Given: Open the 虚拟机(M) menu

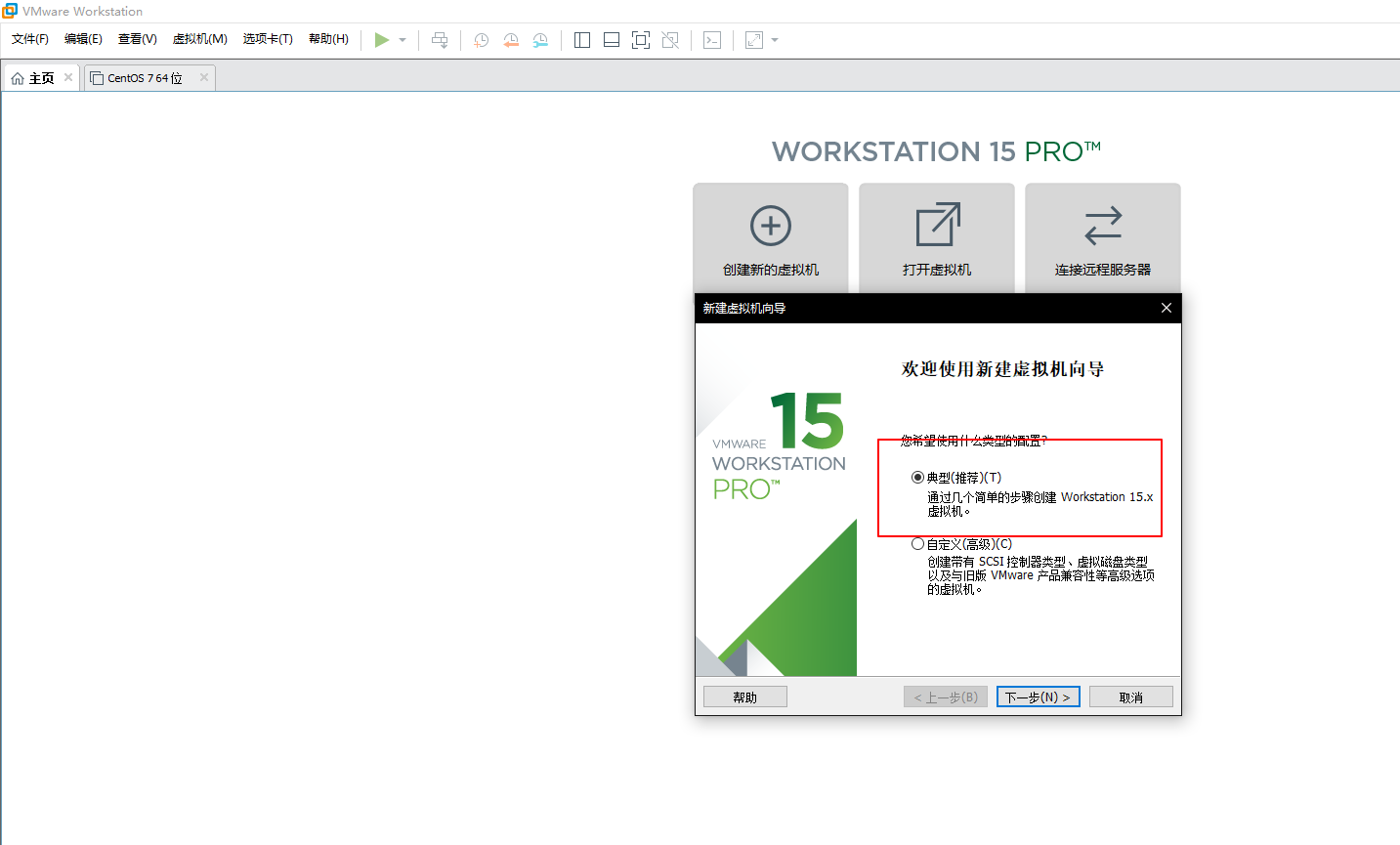Looking at the screenshot, I should [x=200, y=39].
